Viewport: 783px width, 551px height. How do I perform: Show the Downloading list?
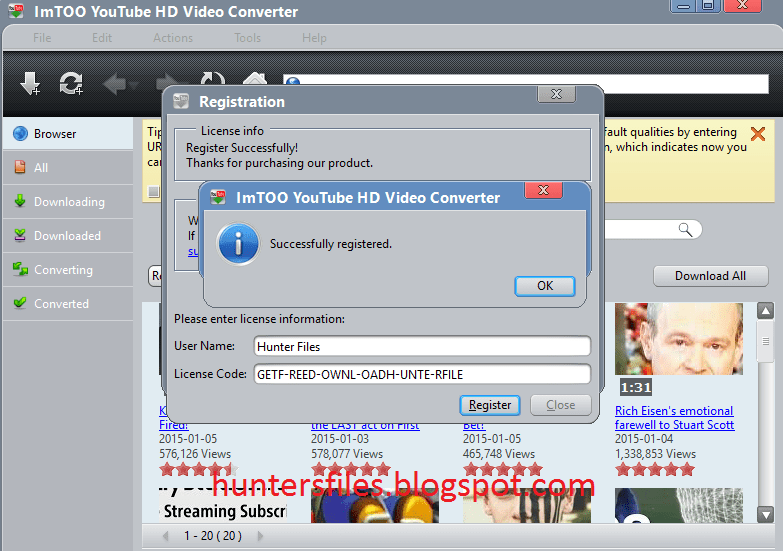point(68,202)
